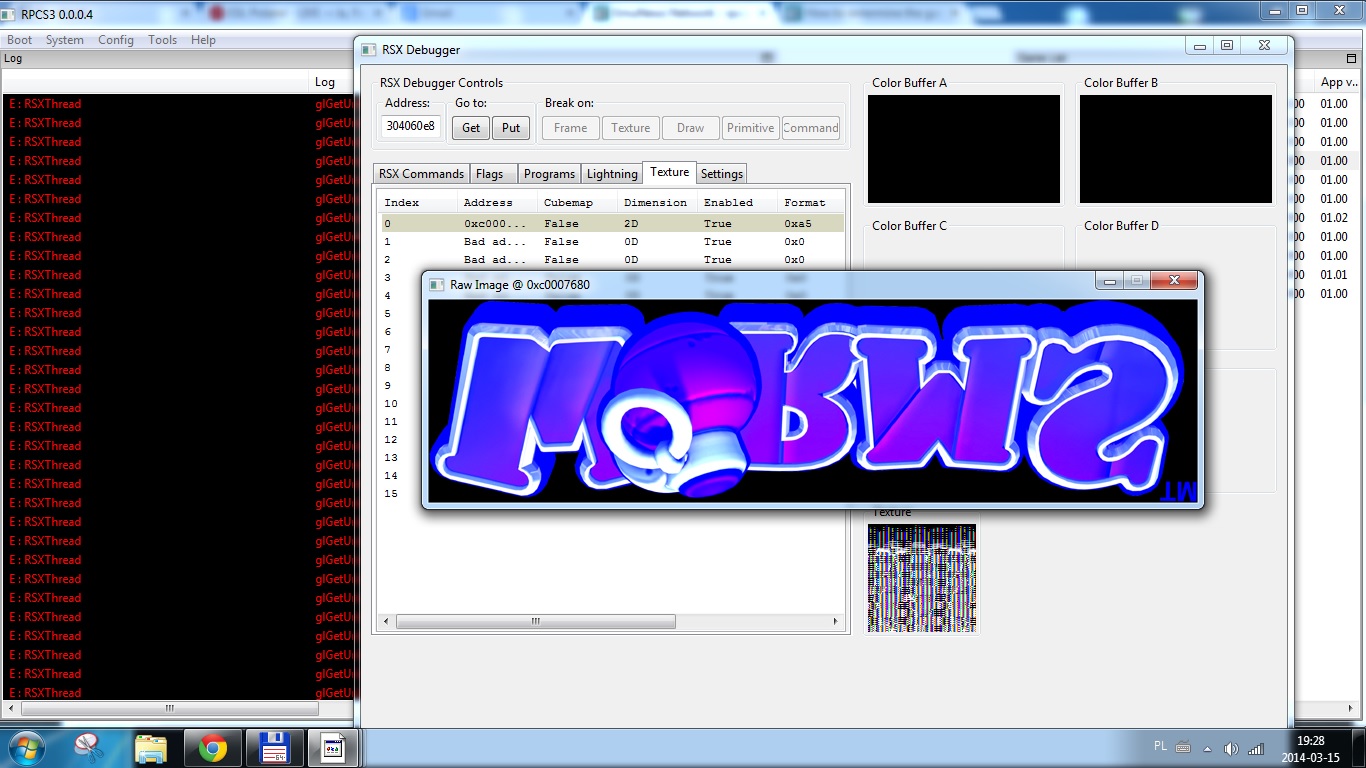This screenshot has height=768, width=1366.
Task: Close the Raw Image window
Action: tap(1174, 281)
